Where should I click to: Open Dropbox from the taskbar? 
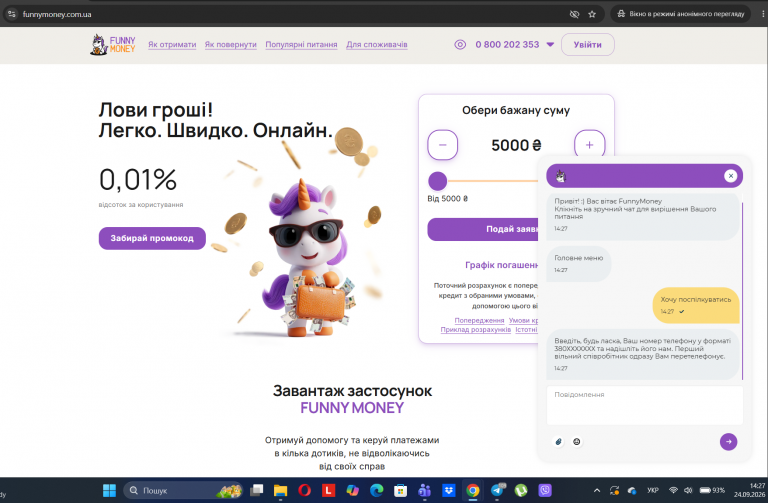449,490
